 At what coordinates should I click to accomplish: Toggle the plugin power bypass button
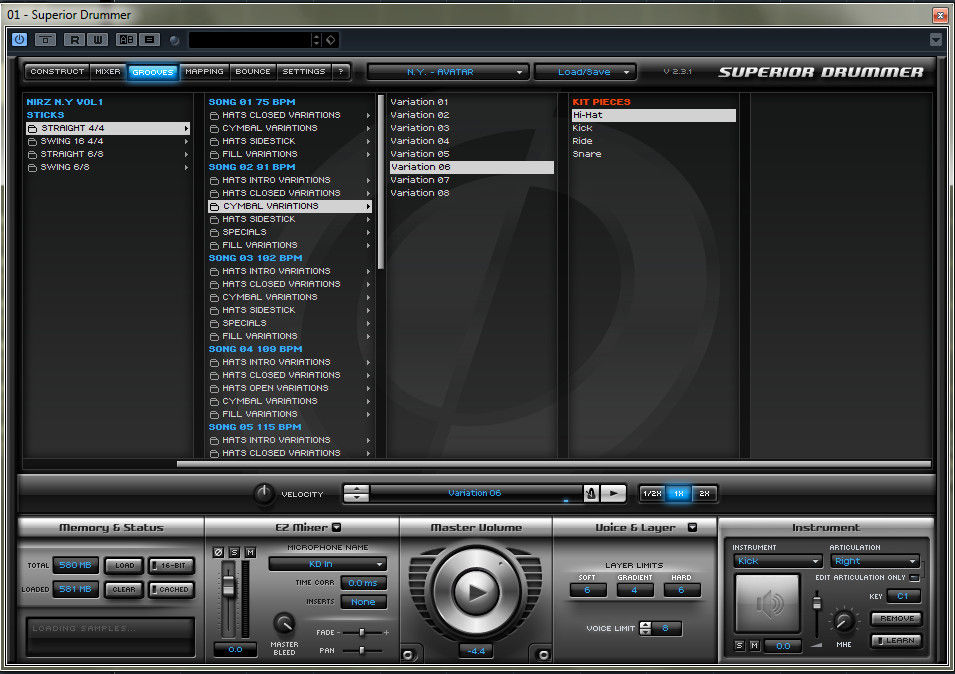tap(19, 40)
